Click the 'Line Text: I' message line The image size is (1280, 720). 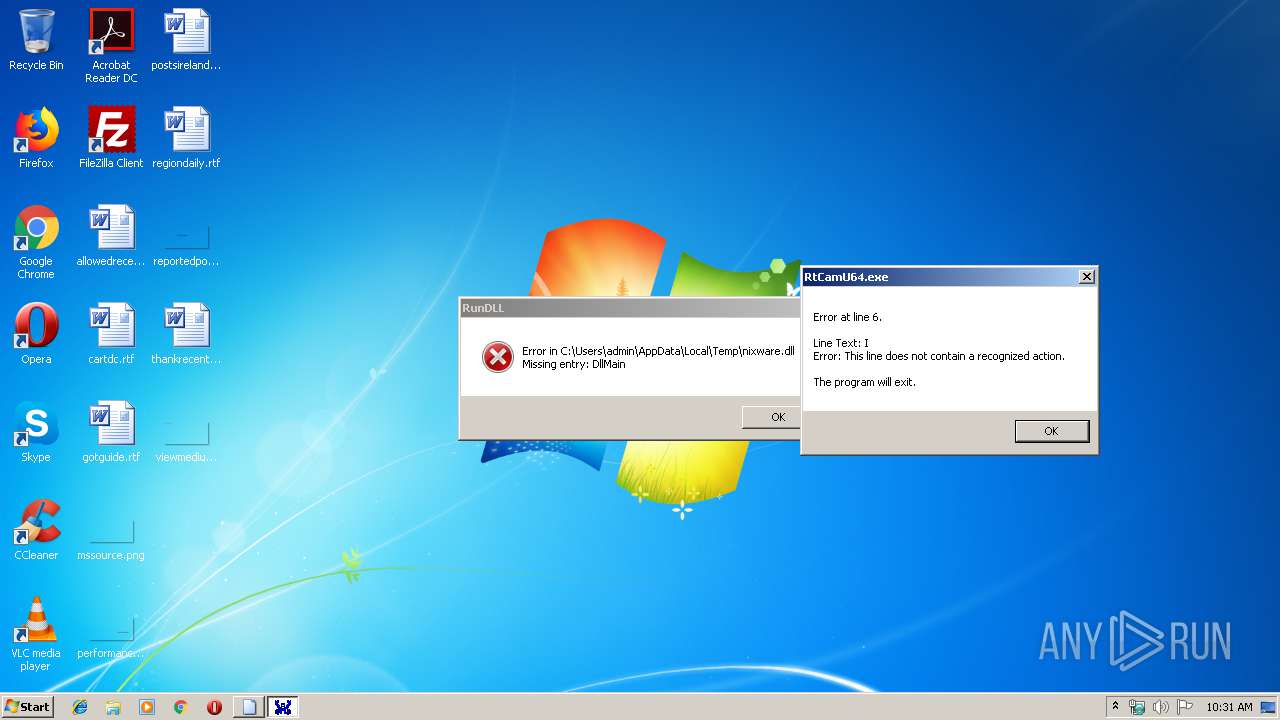point(841,343)
